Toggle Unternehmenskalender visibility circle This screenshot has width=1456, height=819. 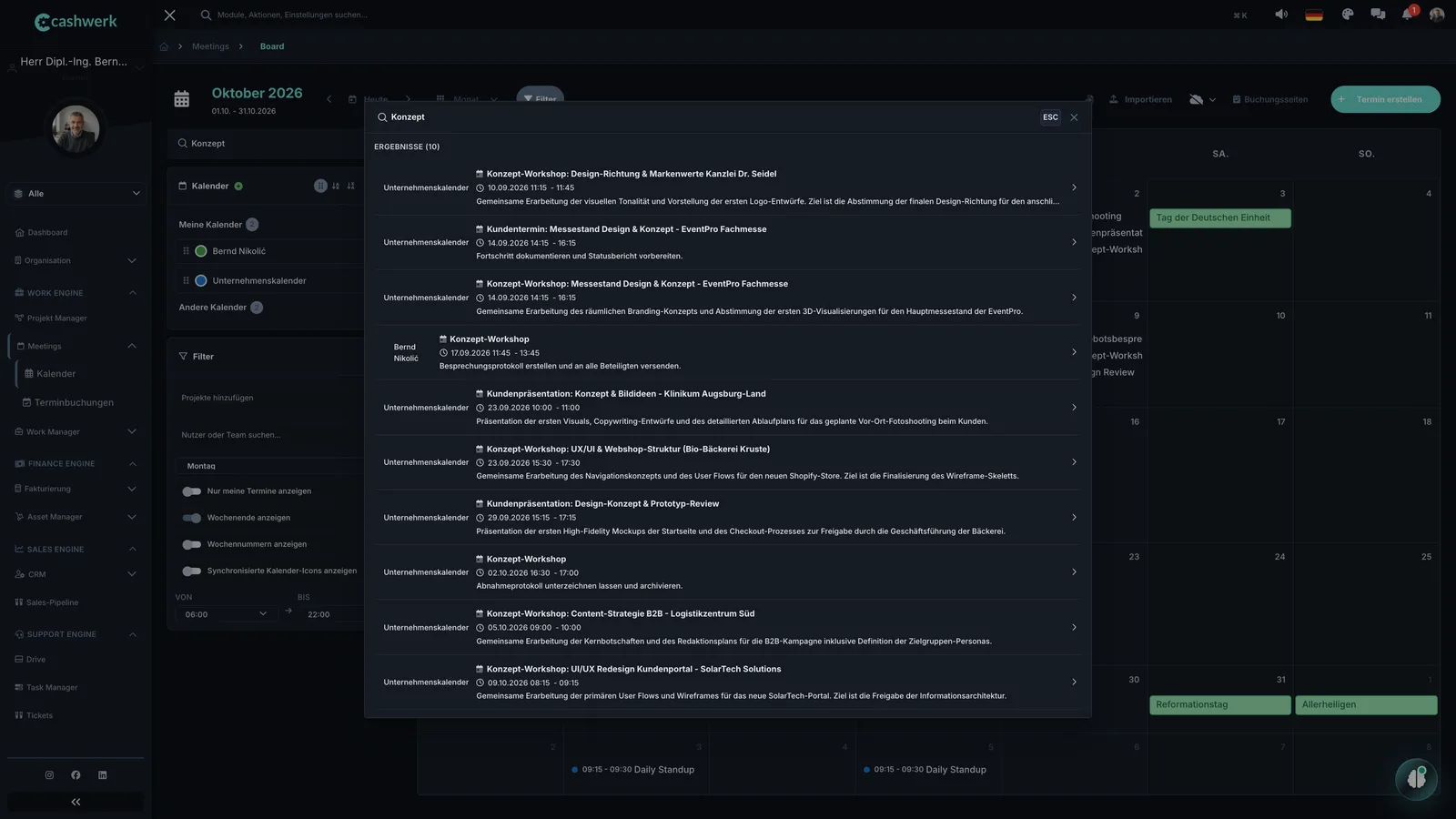click(x=201, y=280)
